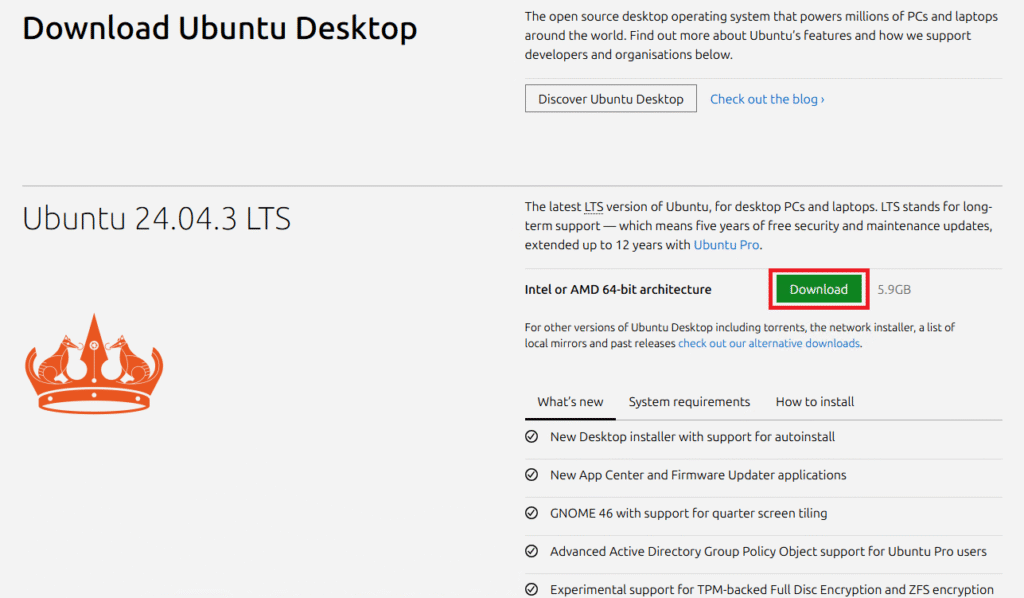Screen dimensions: 1024x598
Task: Click New Desktop installer with autoinstall text
Action: 692,437
